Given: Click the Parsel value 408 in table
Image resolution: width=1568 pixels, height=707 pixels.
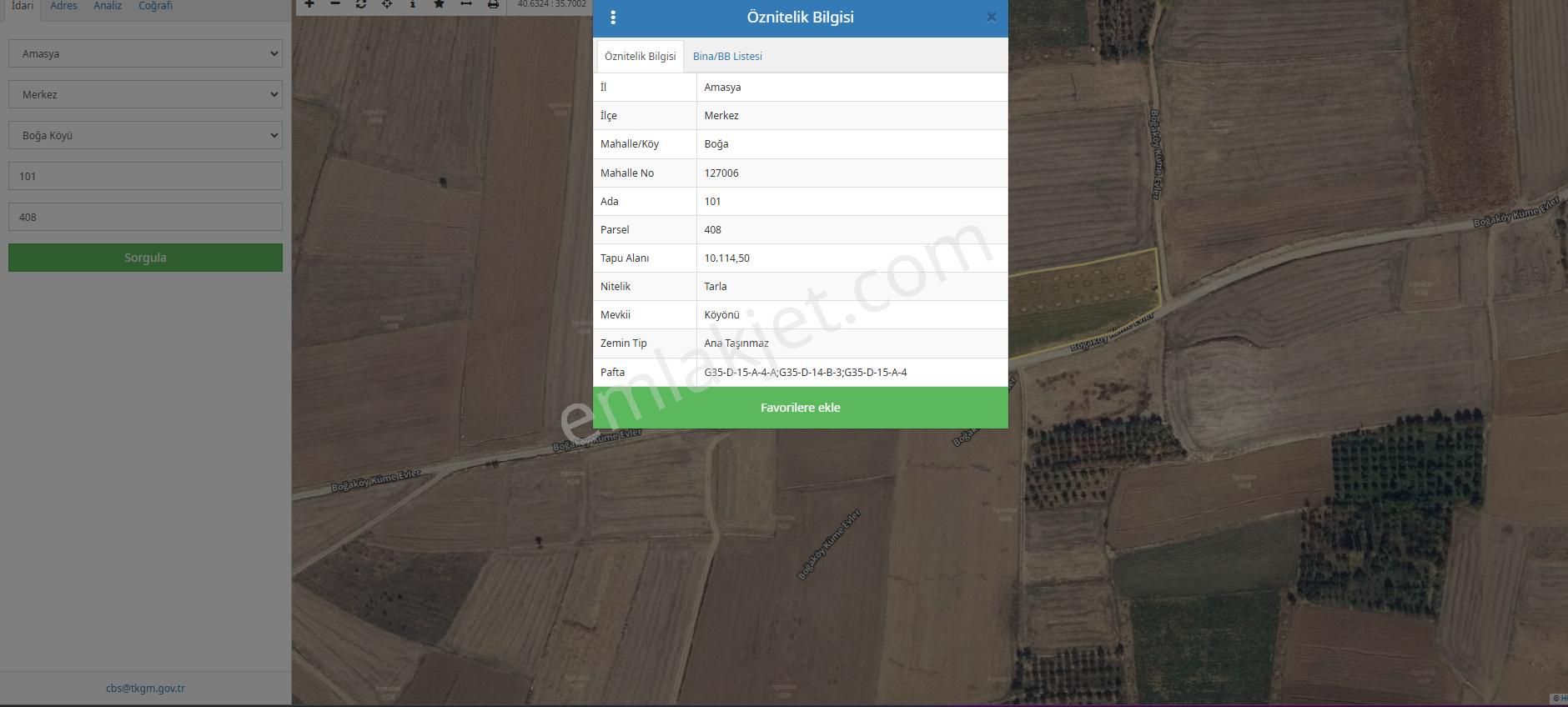Looking at the screenshot, I should click(712, 230).
